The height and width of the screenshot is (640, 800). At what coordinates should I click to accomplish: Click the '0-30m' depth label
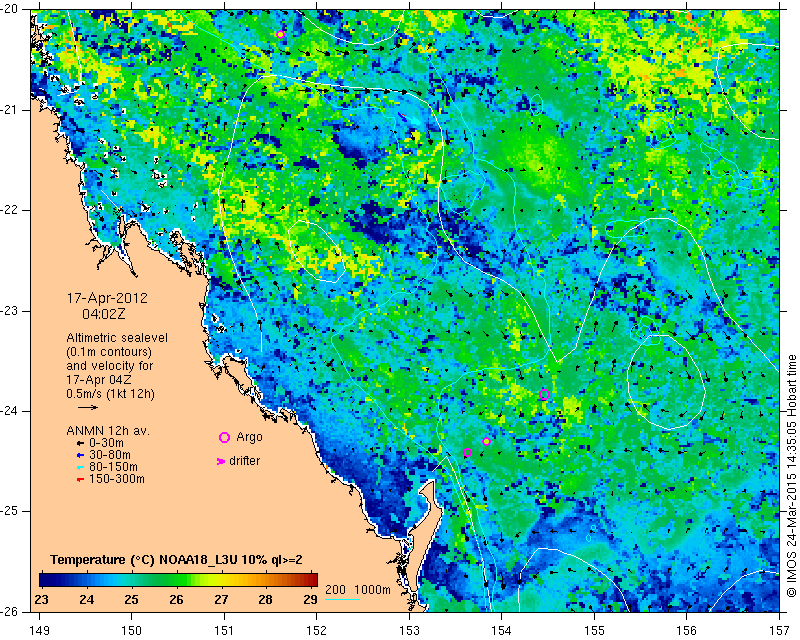106,443
